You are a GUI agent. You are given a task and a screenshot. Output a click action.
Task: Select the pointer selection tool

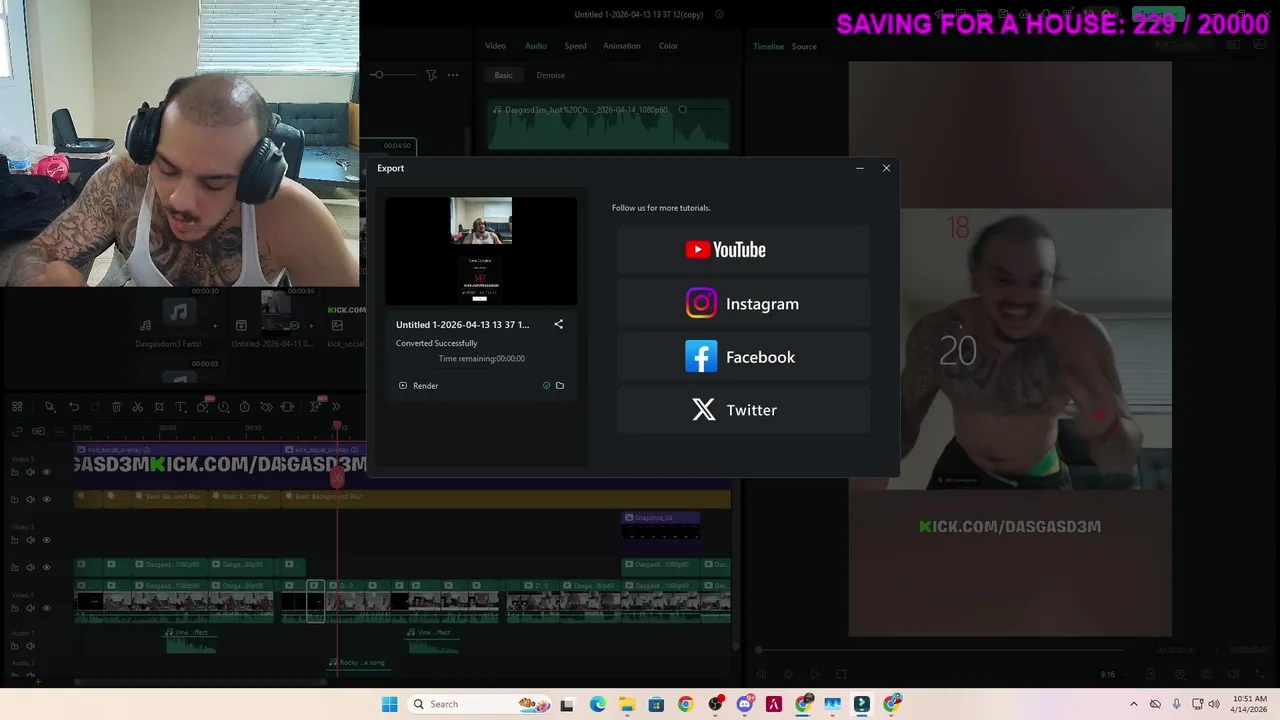pyautogui.click(x=49, y=407)
